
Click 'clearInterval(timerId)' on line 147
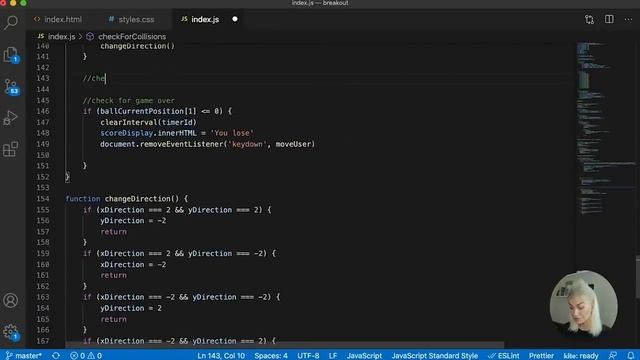point(149,122)
